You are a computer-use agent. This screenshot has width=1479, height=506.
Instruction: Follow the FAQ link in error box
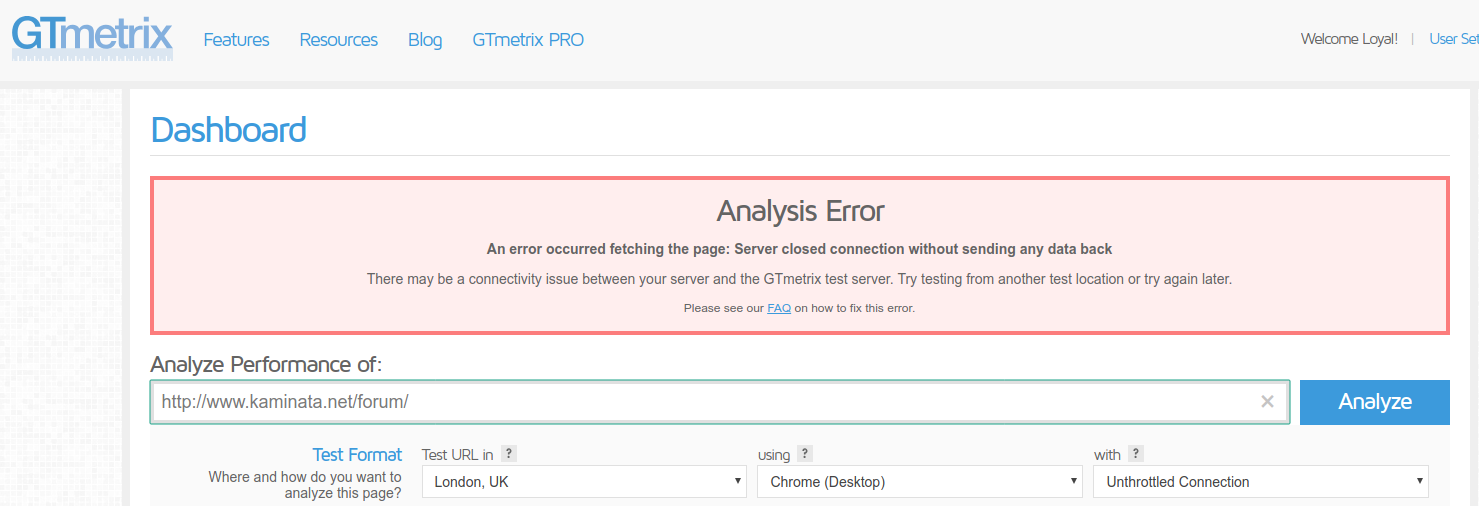point(779,308)
